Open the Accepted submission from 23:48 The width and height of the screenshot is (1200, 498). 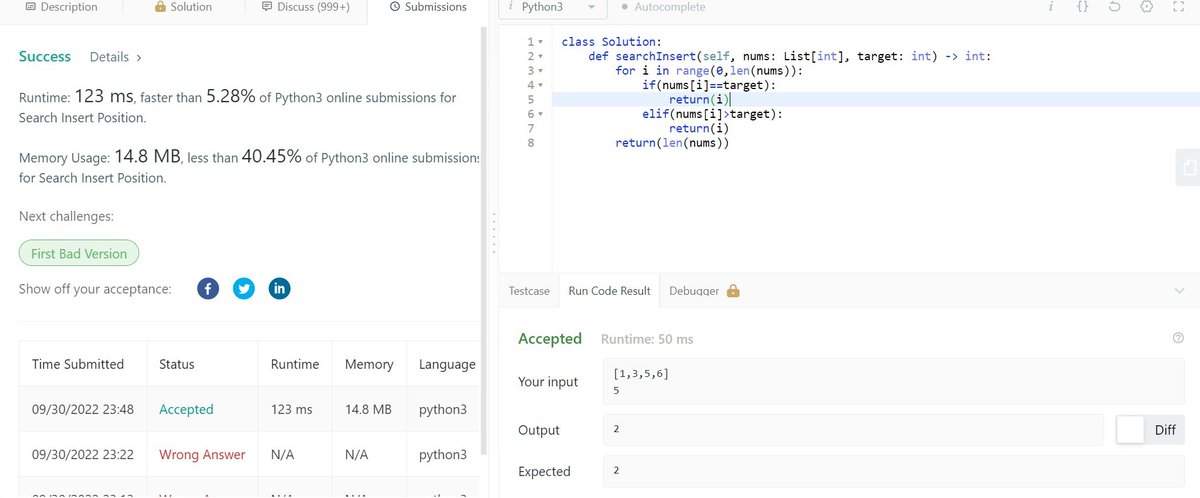coord(186,409)
